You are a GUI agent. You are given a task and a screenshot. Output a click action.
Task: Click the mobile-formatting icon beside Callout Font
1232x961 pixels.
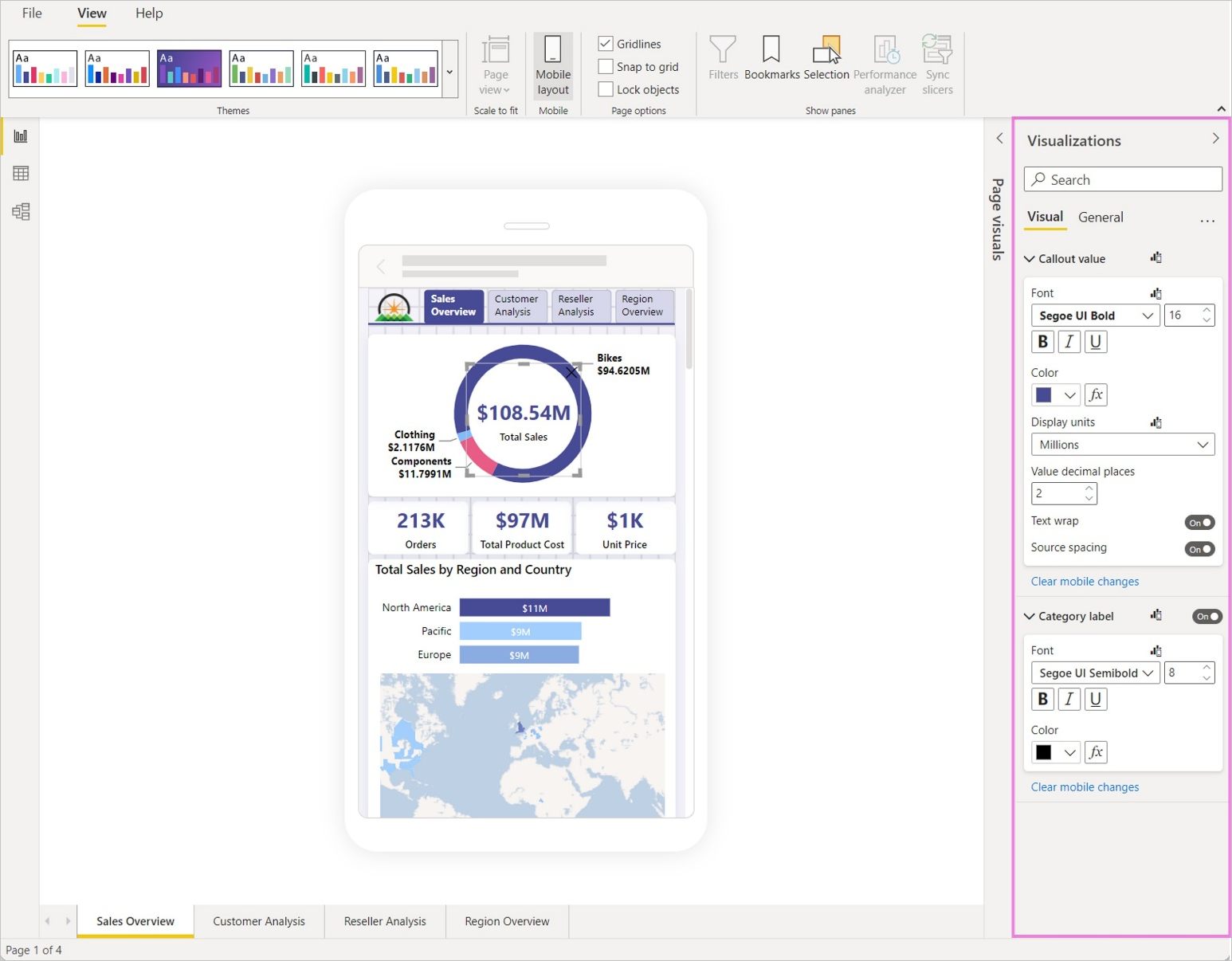tap(1155, 293)
